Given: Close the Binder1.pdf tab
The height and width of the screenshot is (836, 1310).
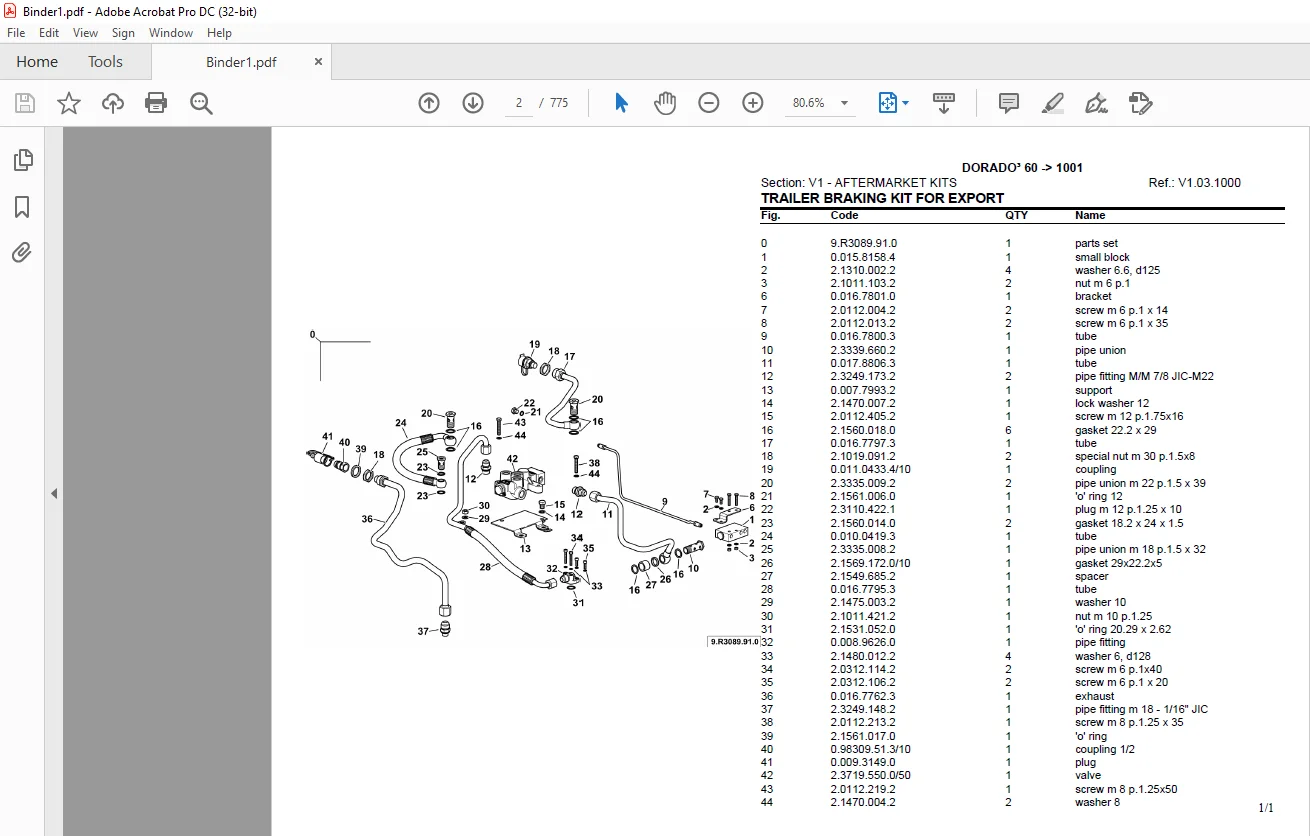Looking at the screenshot, I should [x=319, y=61].
